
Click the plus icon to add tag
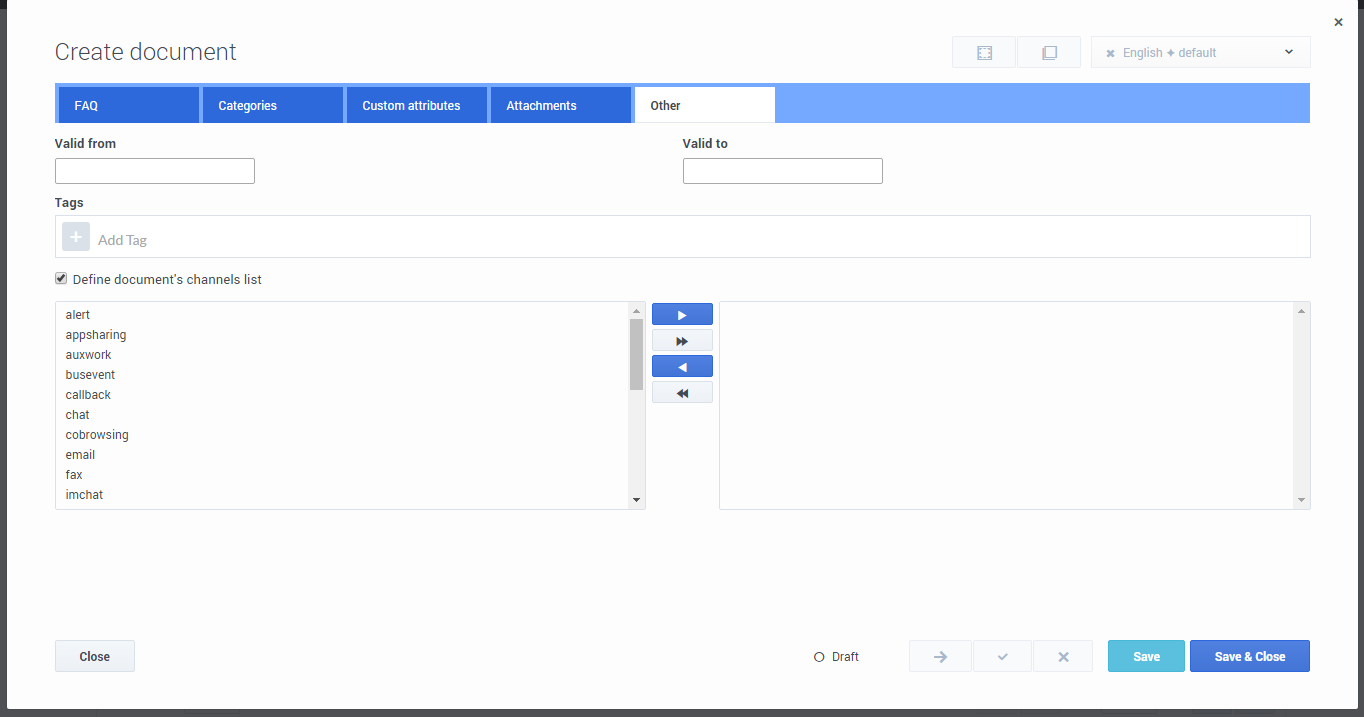pos(76,237)
